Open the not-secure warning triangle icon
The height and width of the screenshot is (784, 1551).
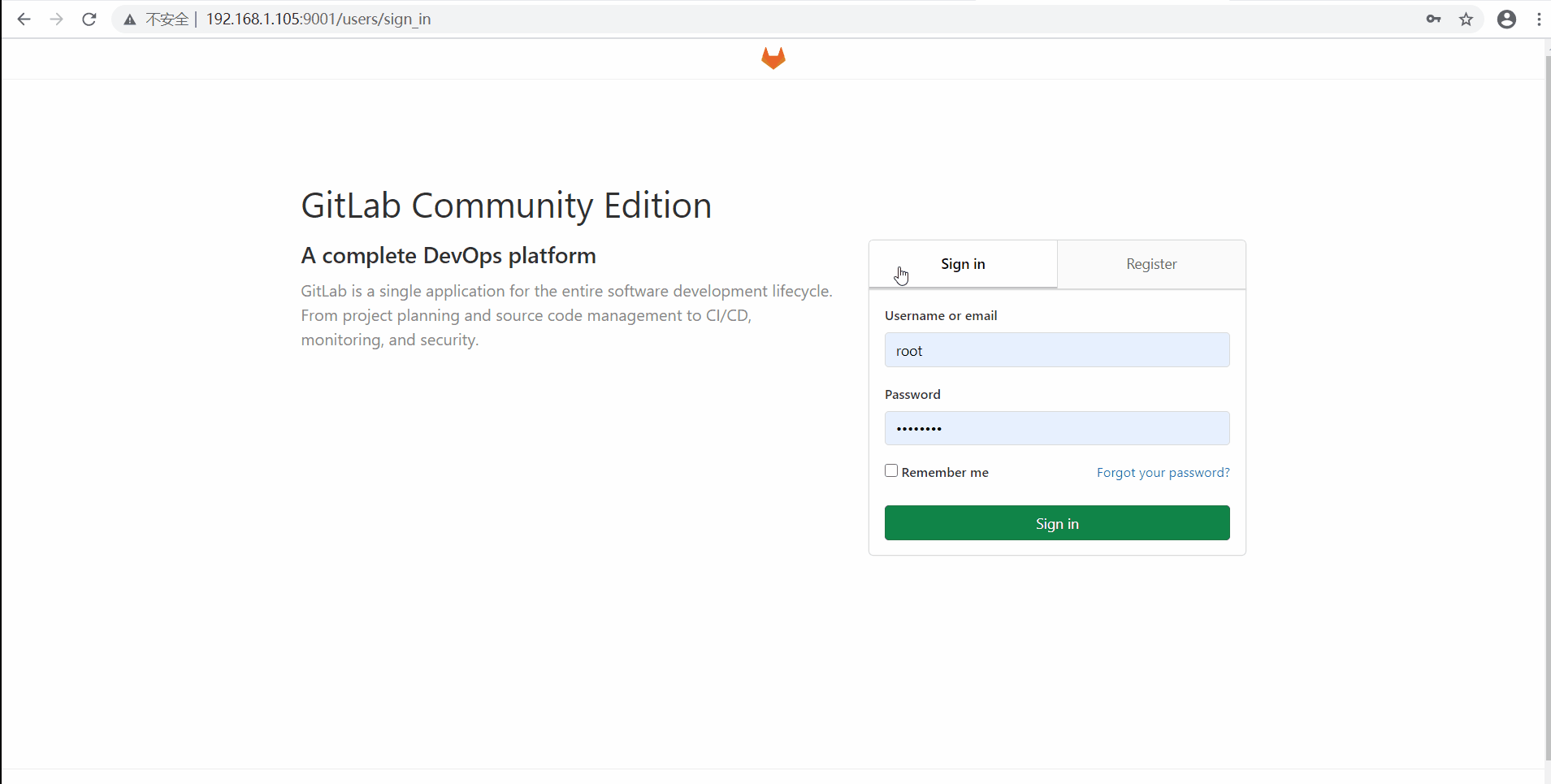129,19
